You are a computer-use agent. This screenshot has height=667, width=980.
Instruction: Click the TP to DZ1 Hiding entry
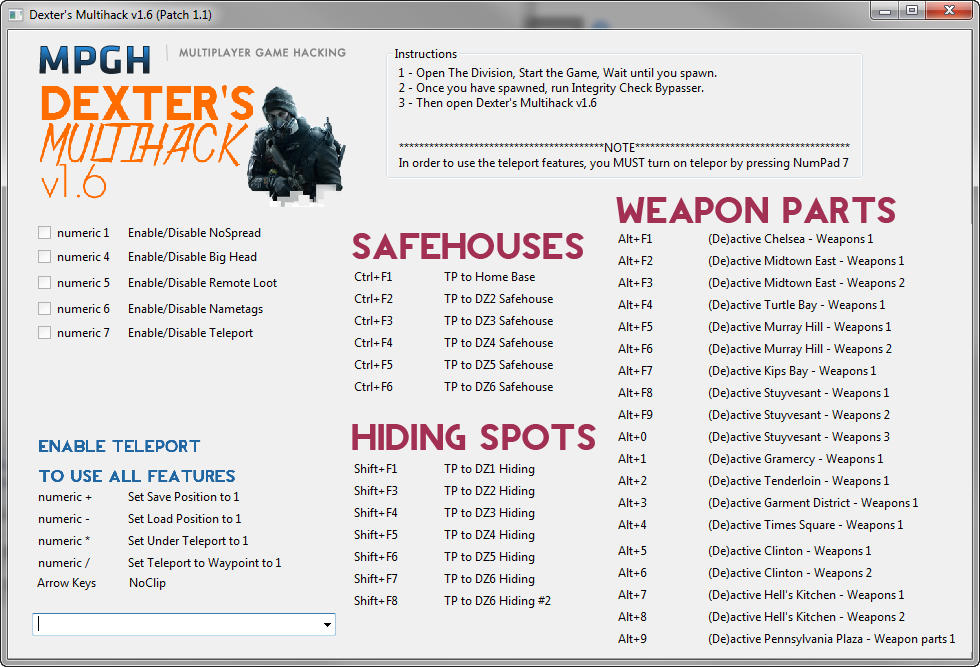pos(489,469)
